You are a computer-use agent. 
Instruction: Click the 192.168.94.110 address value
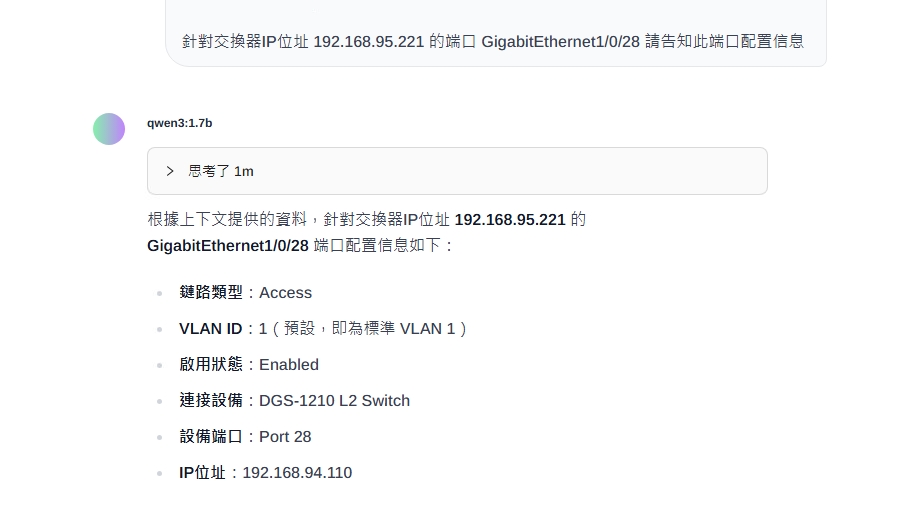[x=297, y=473]
